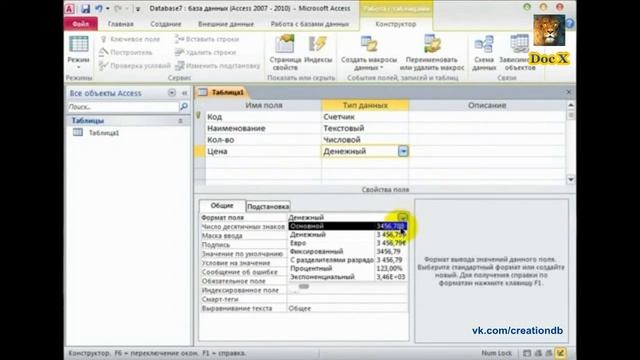This screenshot has width=640, height=360.
Task: Open Создать макросы данных menu
Action: coord(369,53)
